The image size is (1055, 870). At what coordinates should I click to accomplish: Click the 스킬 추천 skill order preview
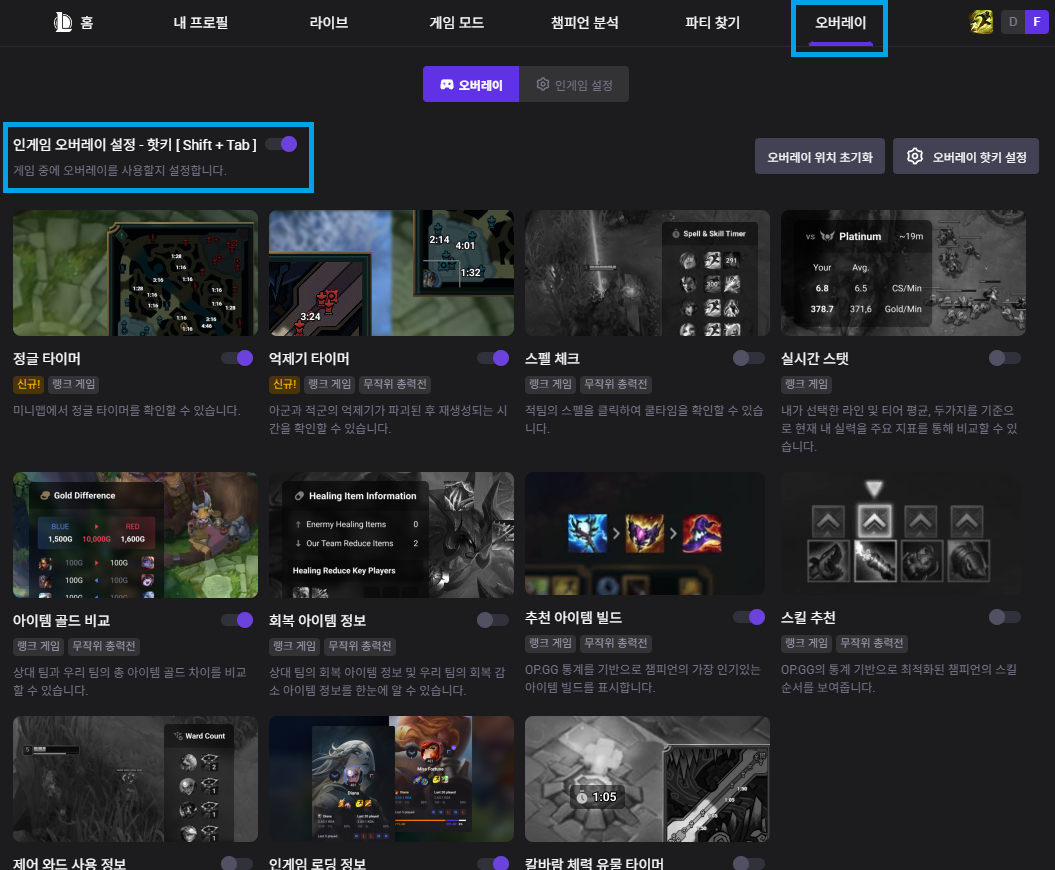pos(901,533)
